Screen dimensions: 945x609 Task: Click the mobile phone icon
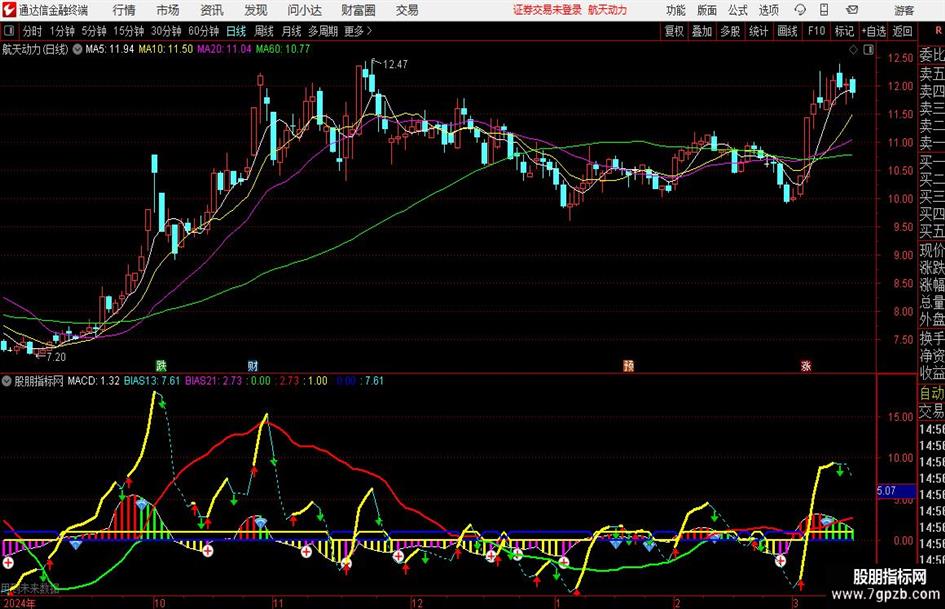coord(824,10)
